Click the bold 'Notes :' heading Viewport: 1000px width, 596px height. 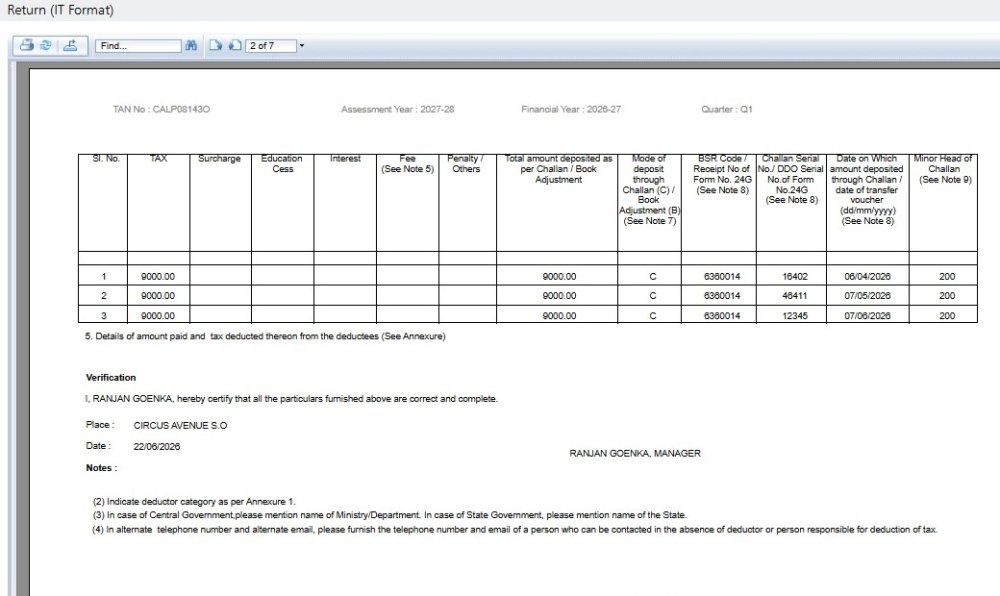tap(101, 468)
